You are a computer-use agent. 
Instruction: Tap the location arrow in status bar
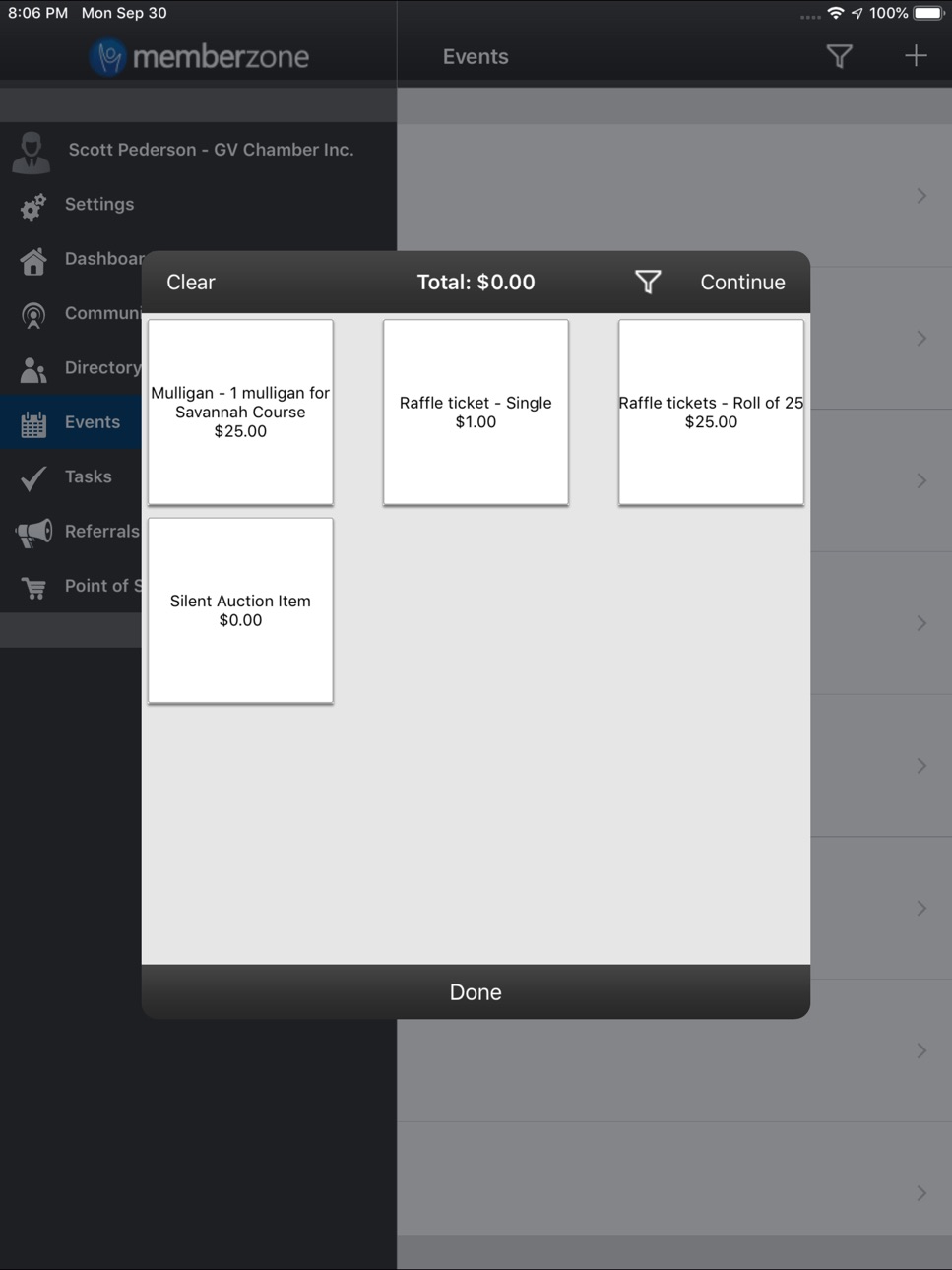[x=857, y=13]
